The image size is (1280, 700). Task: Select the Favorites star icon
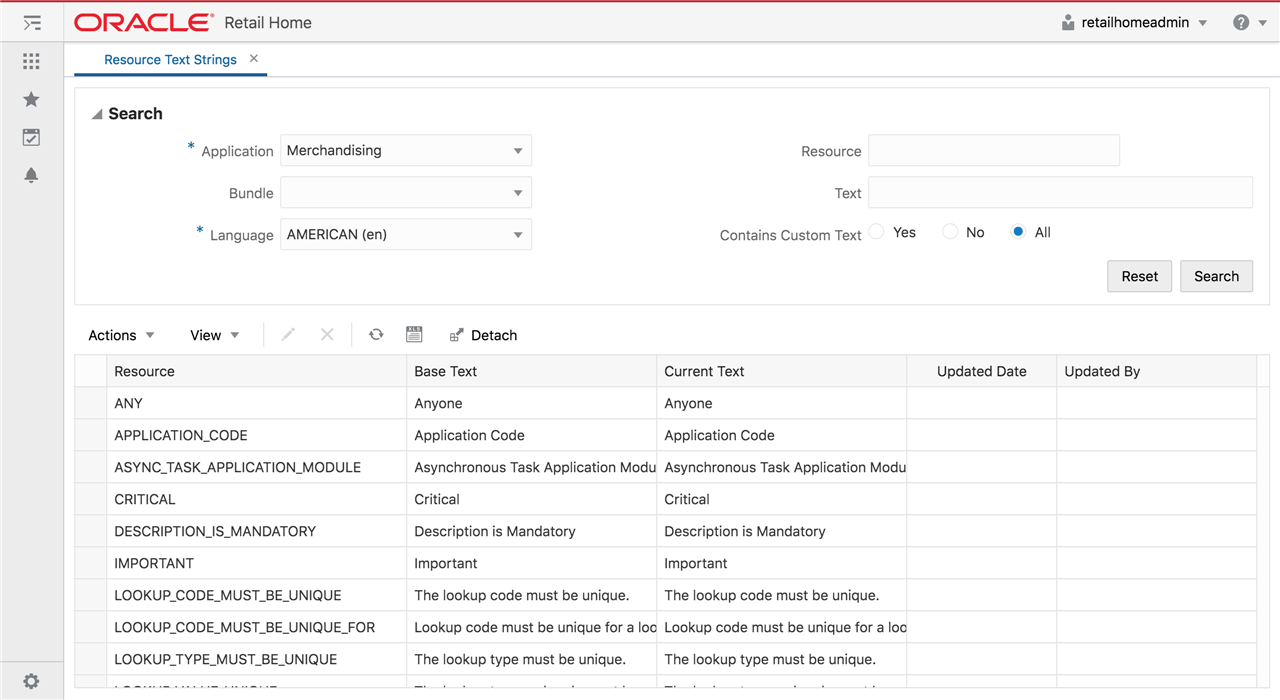point(31,99)
